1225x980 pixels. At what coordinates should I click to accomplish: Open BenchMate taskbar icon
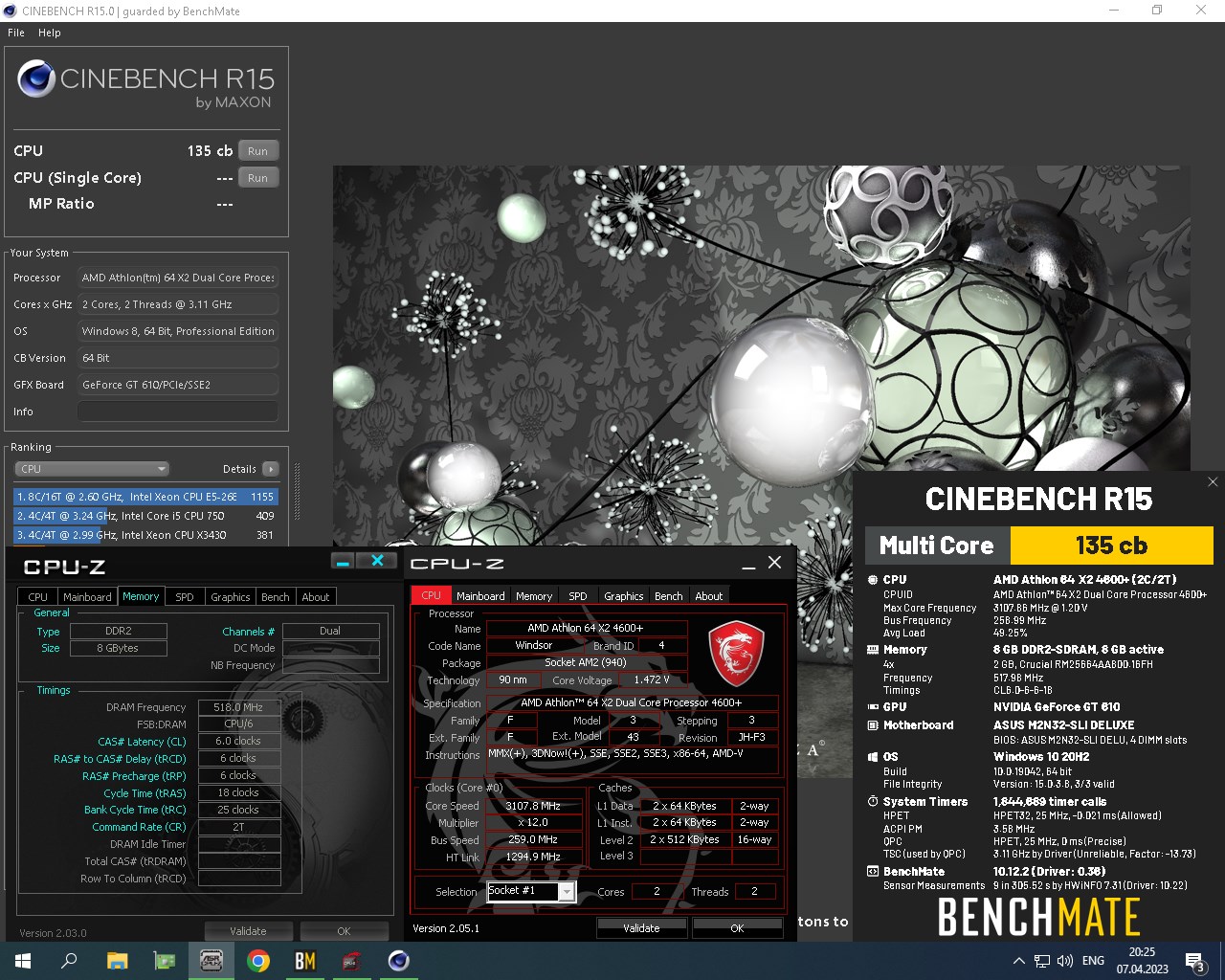305,961
